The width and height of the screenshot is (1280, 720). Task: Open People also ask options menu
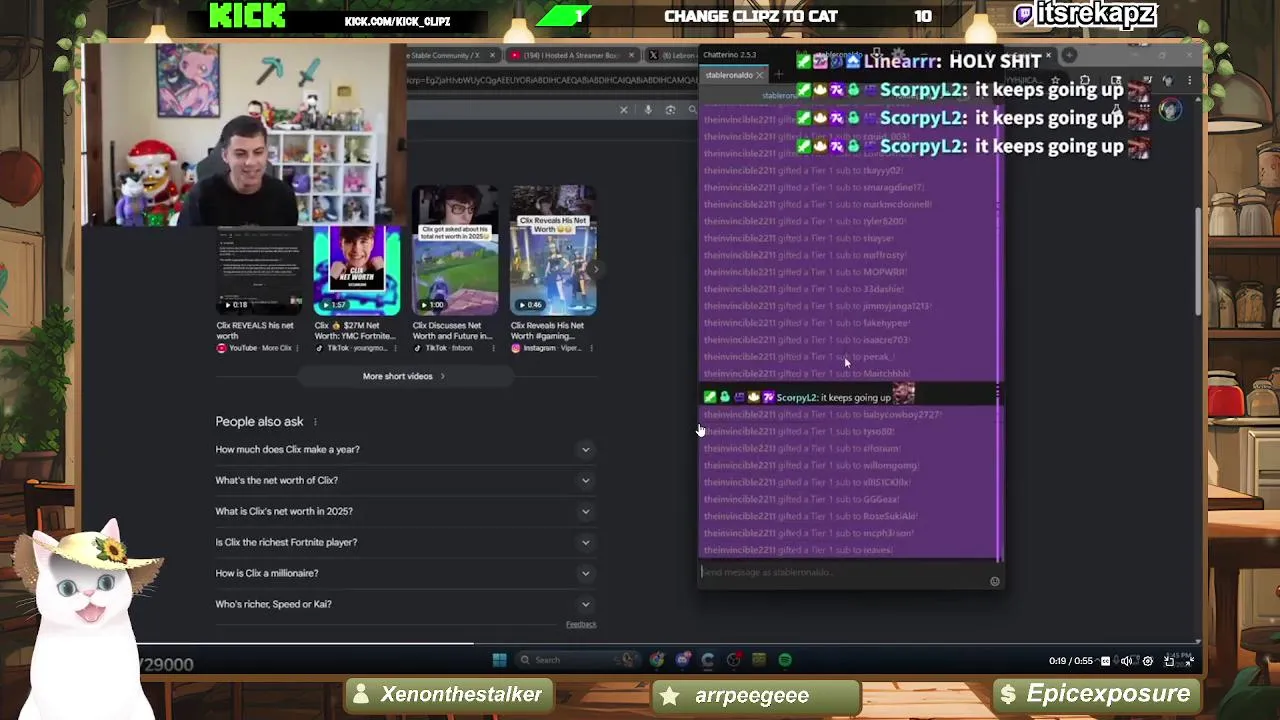coord(315,422)
